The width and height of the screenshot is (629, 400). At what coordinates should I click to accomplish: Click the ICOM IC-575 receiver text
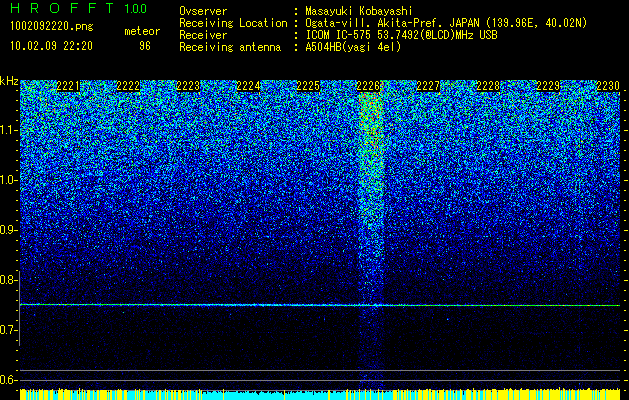point(401,35)
